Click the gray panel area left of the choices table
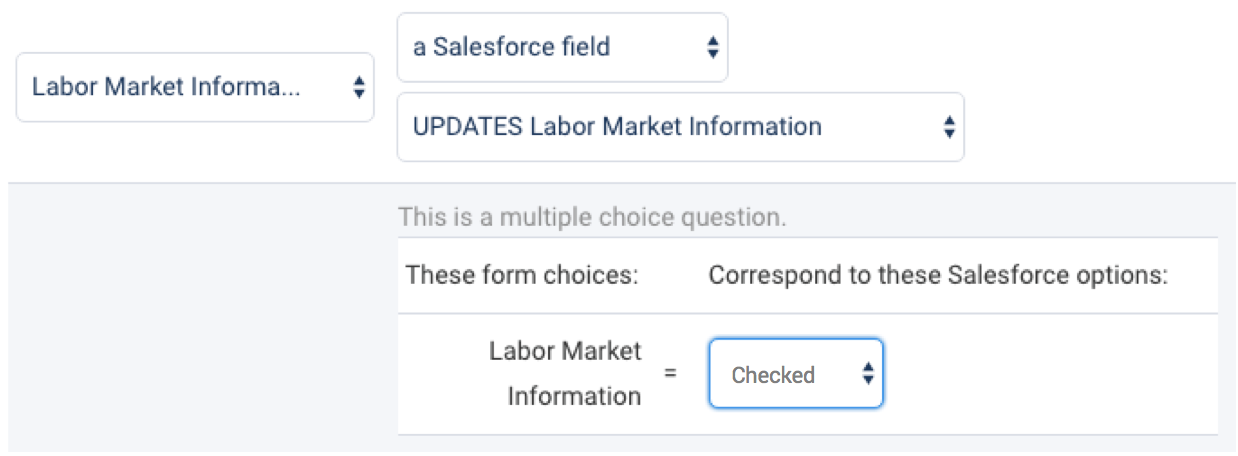 [x=200, y=320]
